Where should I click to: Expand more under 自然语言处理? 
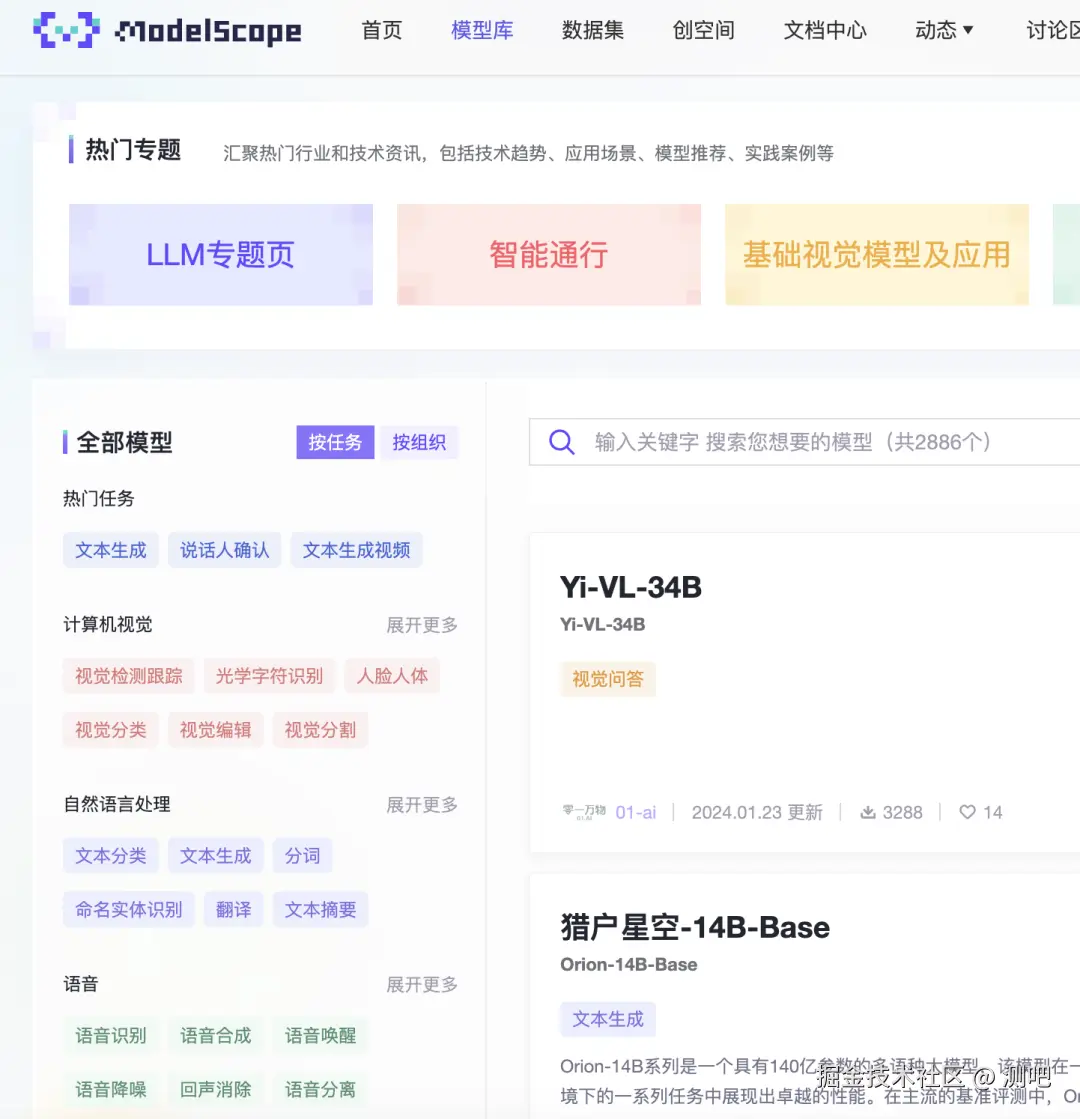click(x=422, y=805)
